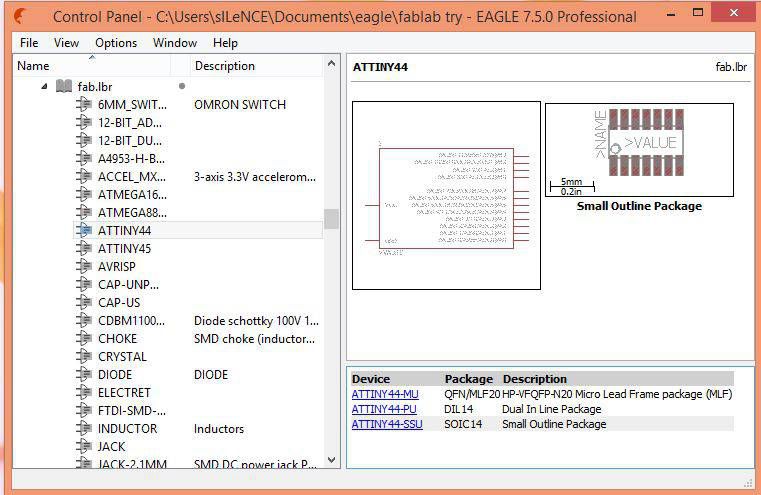Click the EAGLE logo in title bar
Image resolution: width=761 pixels, height=495 pixels.
[20, 16]
